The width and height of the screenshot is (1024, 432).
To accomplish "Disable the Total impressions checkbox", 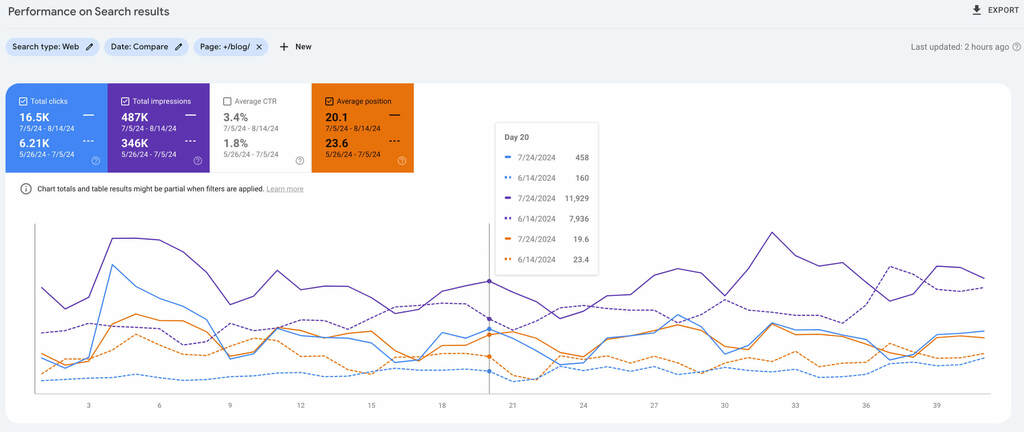I will (x=125, y=101).
